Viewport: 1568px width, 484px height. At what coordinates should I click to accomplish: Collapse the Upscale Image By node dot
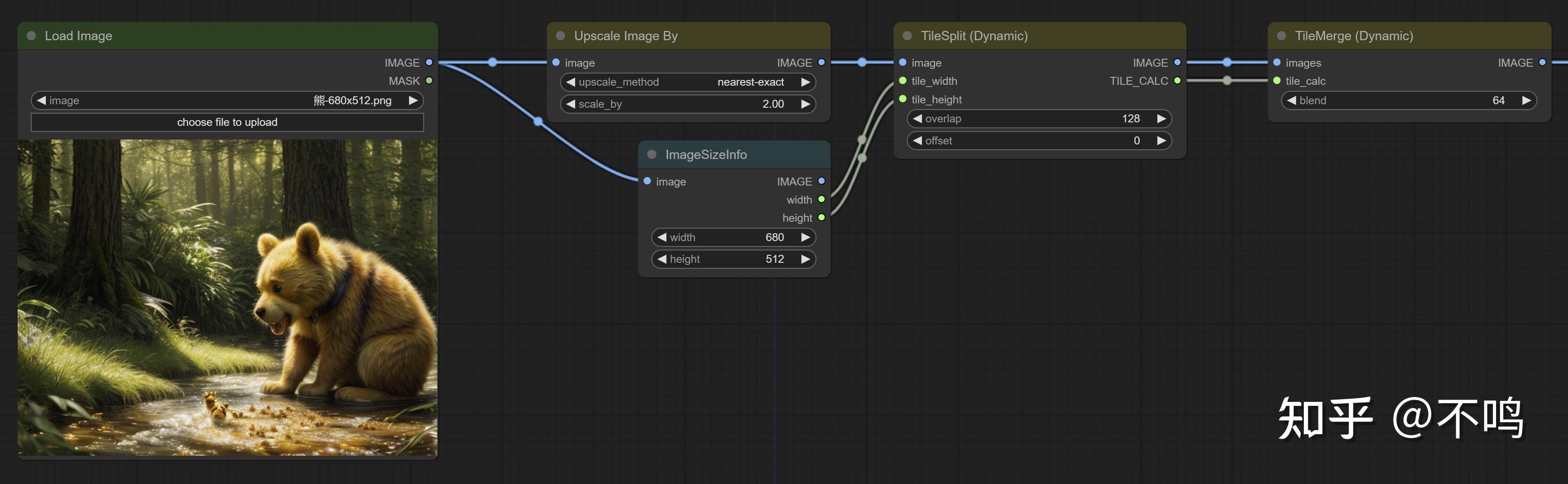pyautogui.click(x=561, y=36)
